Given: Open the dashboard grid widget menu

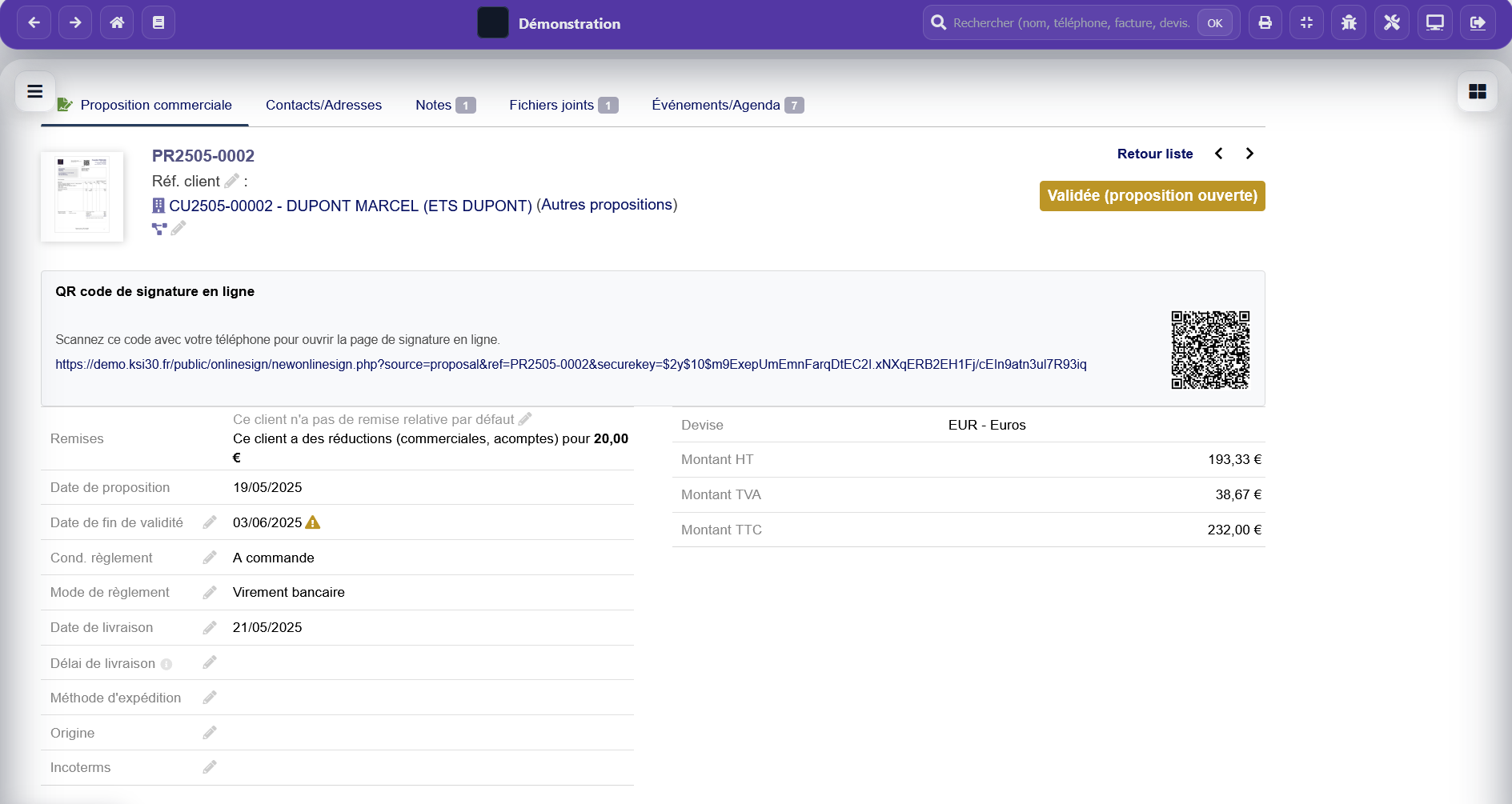Looking at the screenshot, I should [x=1477, y=91].
